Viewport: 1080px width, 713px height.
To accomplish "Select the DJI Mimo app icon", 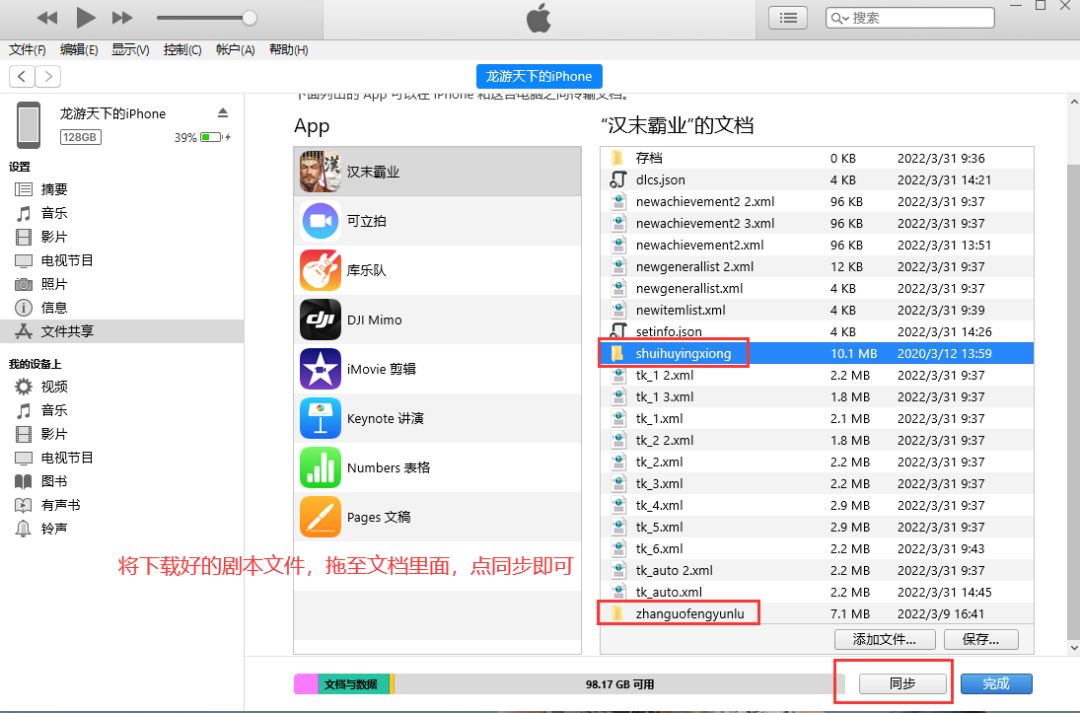I will pos(320,320).
